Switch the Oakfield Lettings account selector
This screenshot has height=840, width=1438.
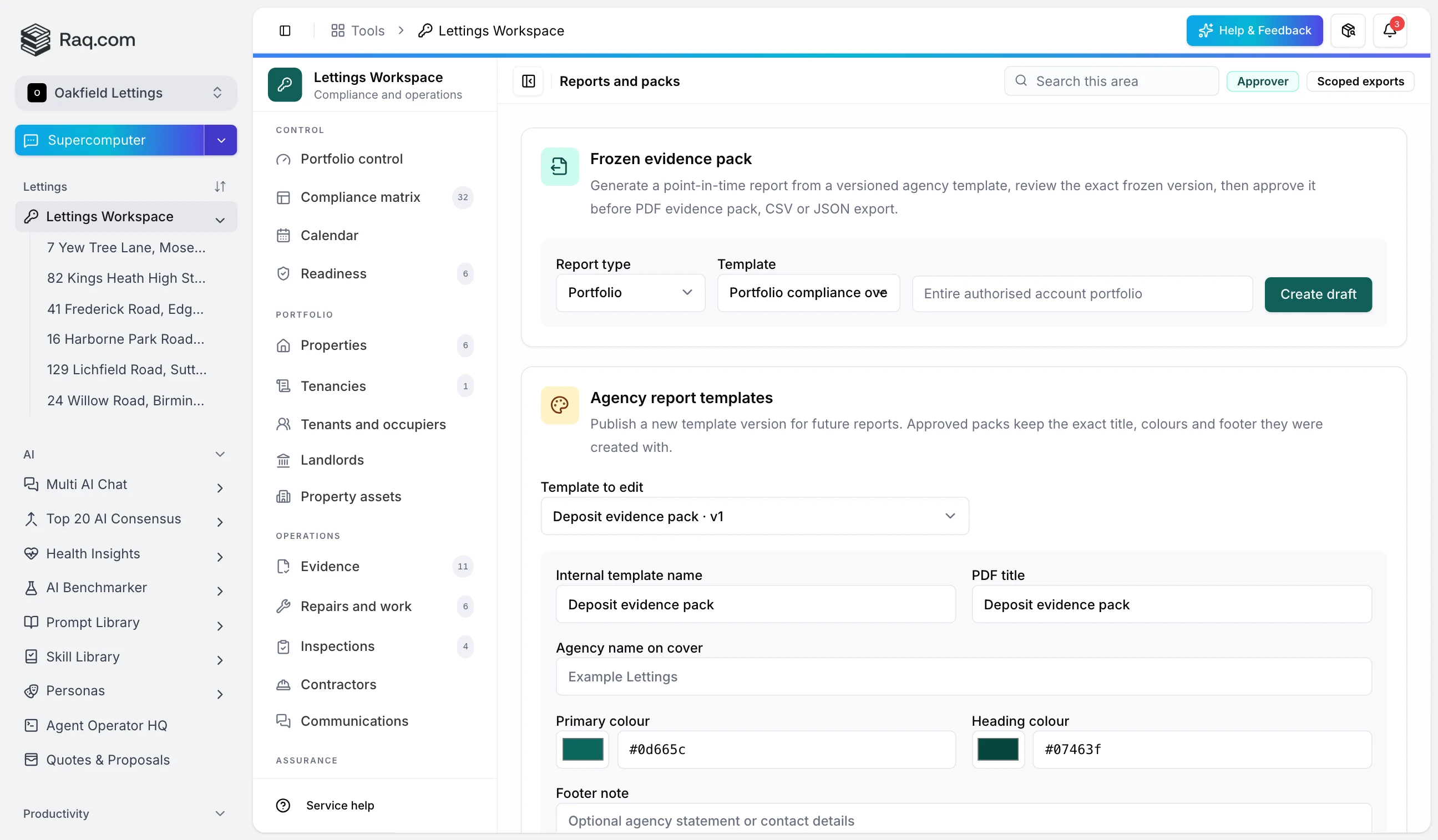tap(125, 93)
